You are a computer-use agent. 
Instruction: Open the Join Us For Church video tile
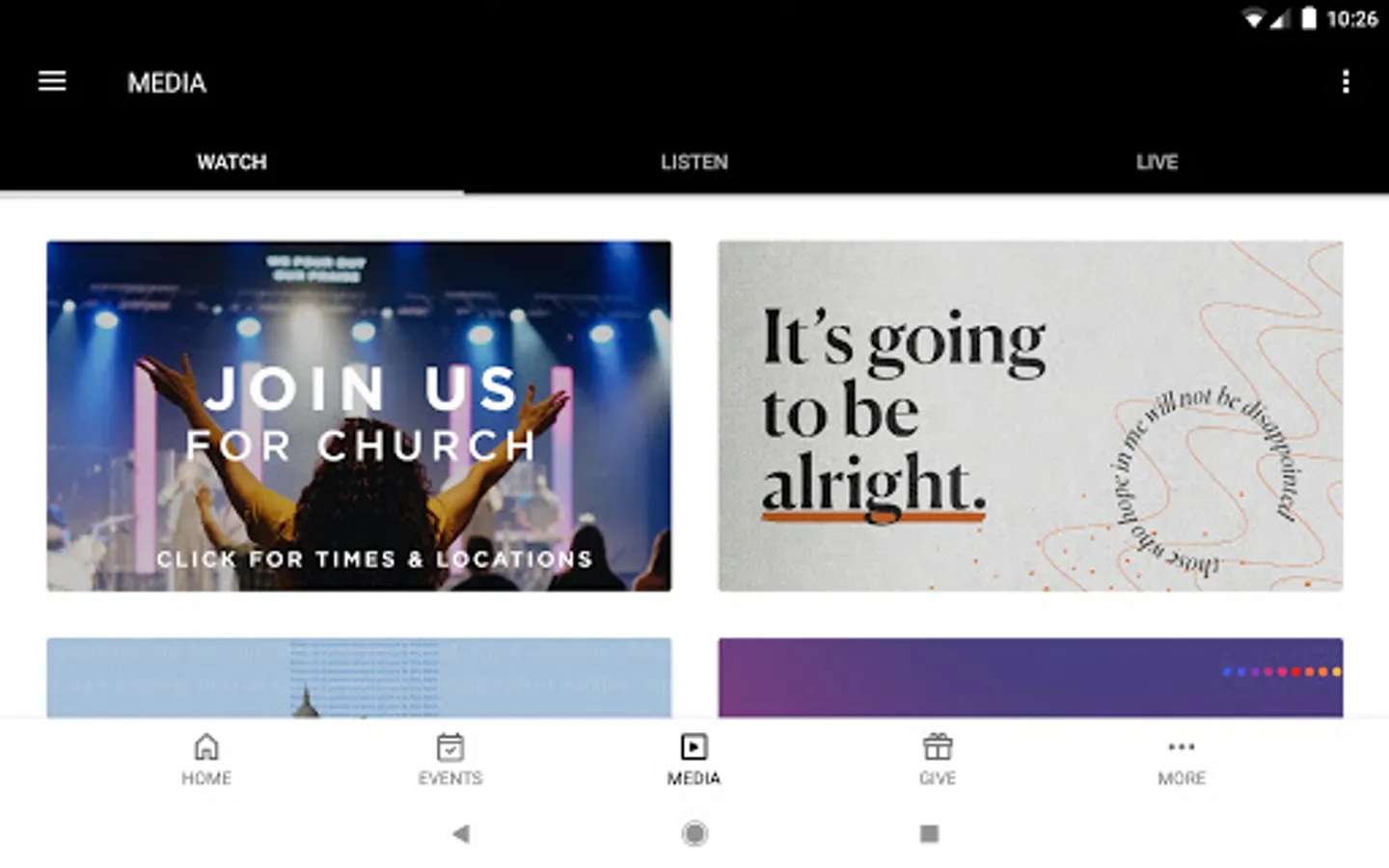359,416
